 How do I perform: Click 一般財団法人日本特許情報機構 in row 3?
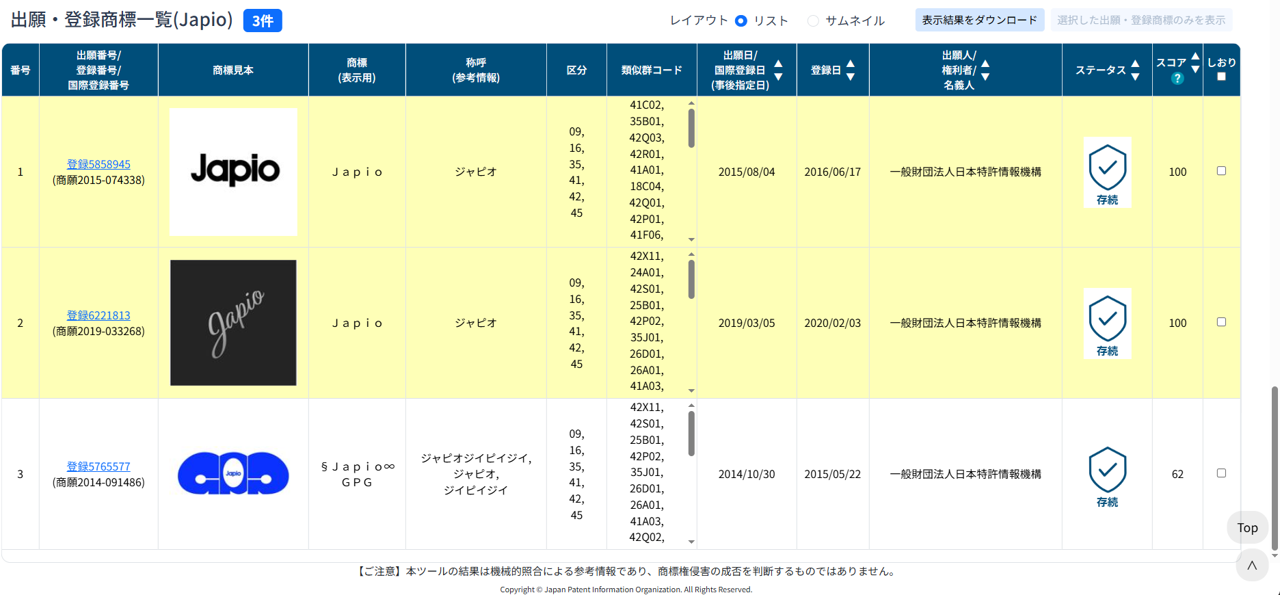[965, 474]
